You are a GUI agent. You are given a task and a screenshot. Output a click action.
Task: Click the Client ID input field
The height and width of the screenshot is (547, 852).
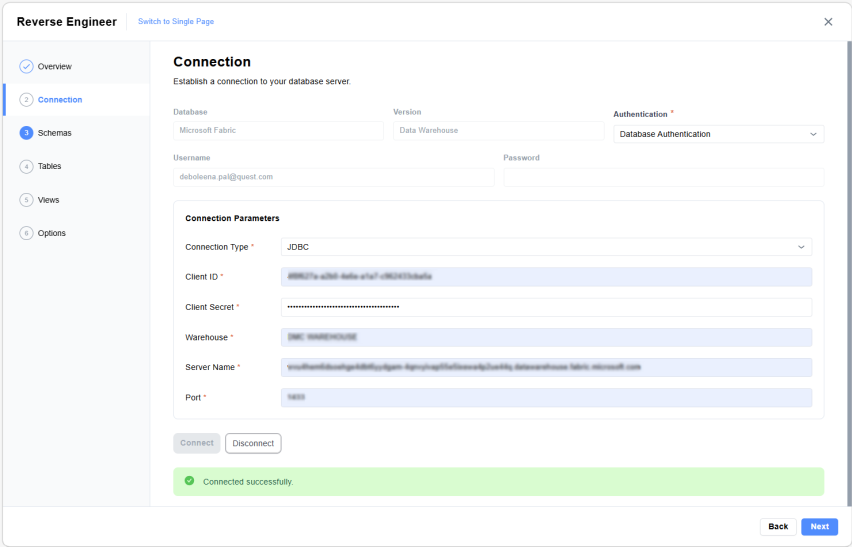546,276
